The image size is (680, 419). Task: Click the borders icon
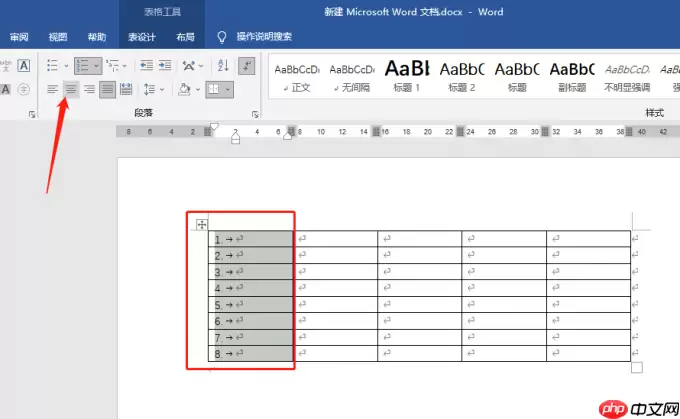point(214,89)
